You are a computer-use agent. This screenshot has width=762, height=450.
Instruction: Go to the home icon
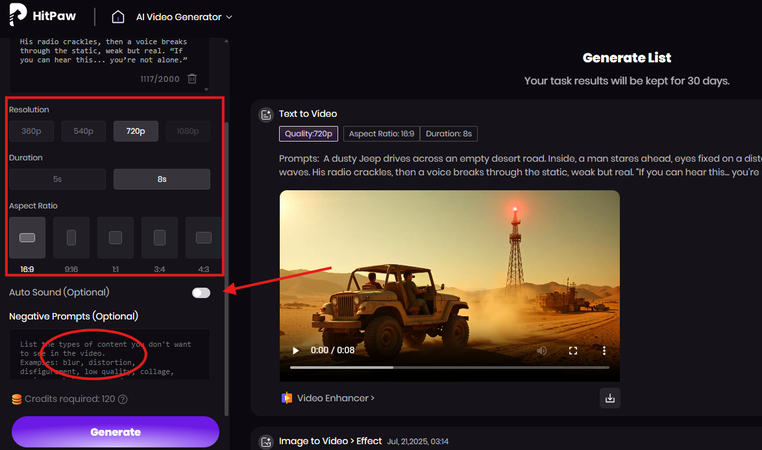(118, 17)
